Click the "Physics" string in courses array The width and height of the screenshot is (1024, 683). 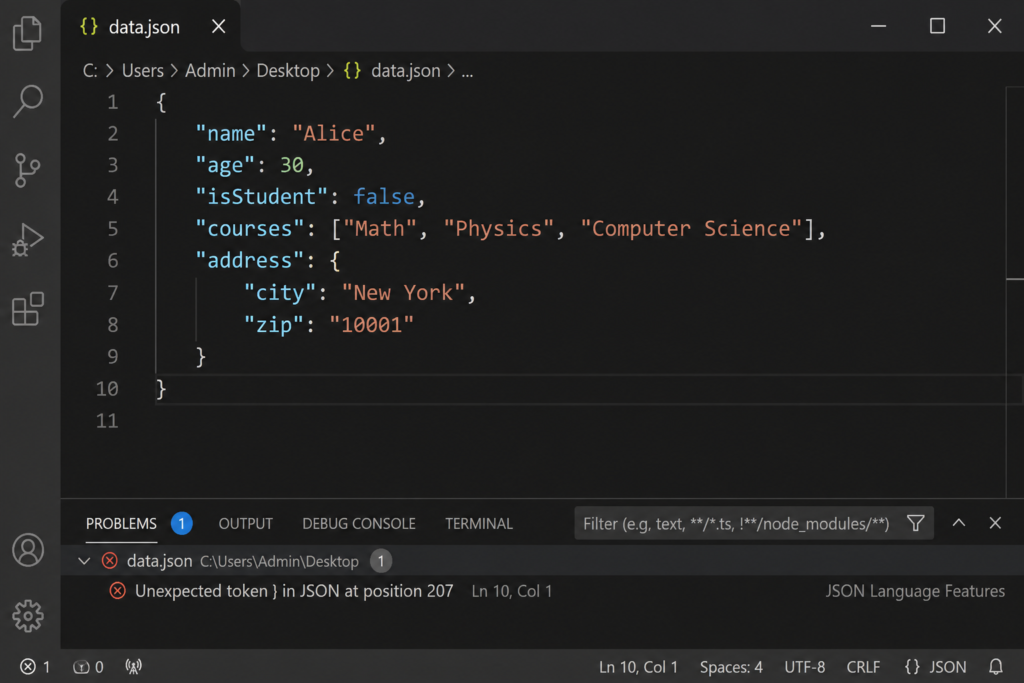499,229
